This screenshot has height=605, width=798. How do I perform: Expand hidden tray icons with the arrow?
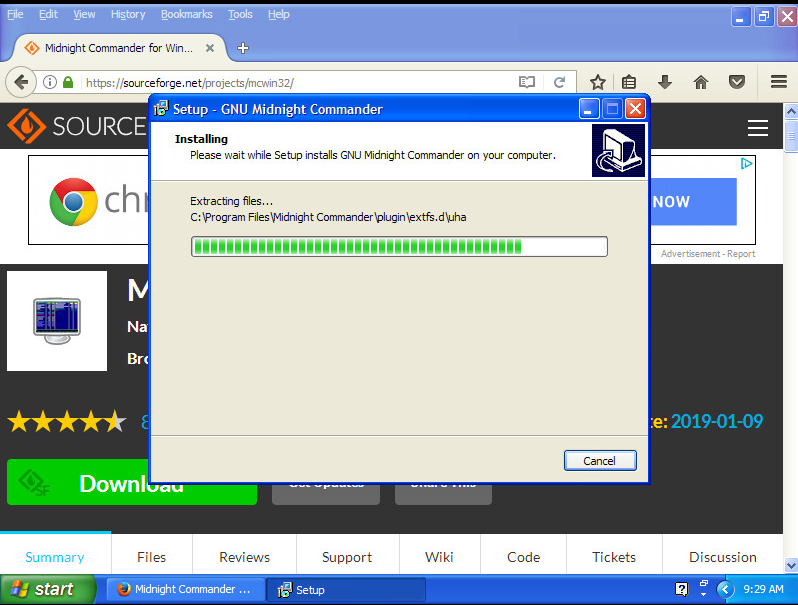pyautogui.click(x=725, y=589)
